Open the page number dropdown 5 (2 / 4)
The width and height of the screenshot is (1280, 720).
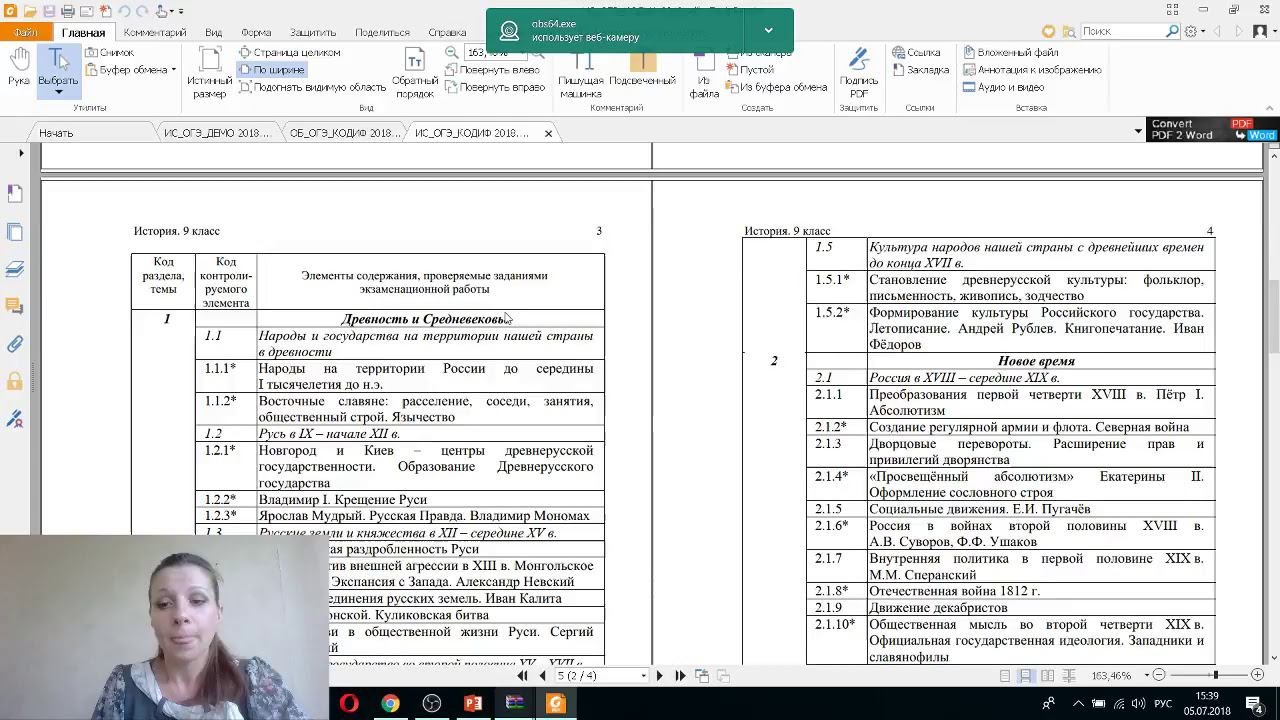tap(643, 676)
